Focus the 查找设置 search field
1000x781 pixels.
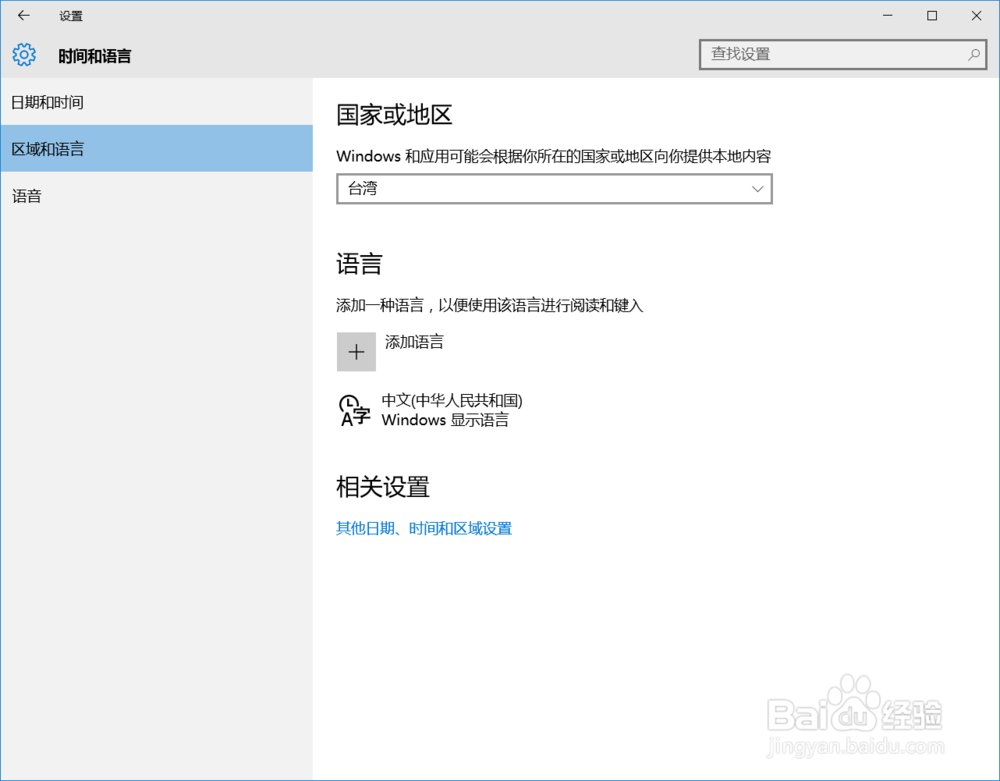[842, 55]
